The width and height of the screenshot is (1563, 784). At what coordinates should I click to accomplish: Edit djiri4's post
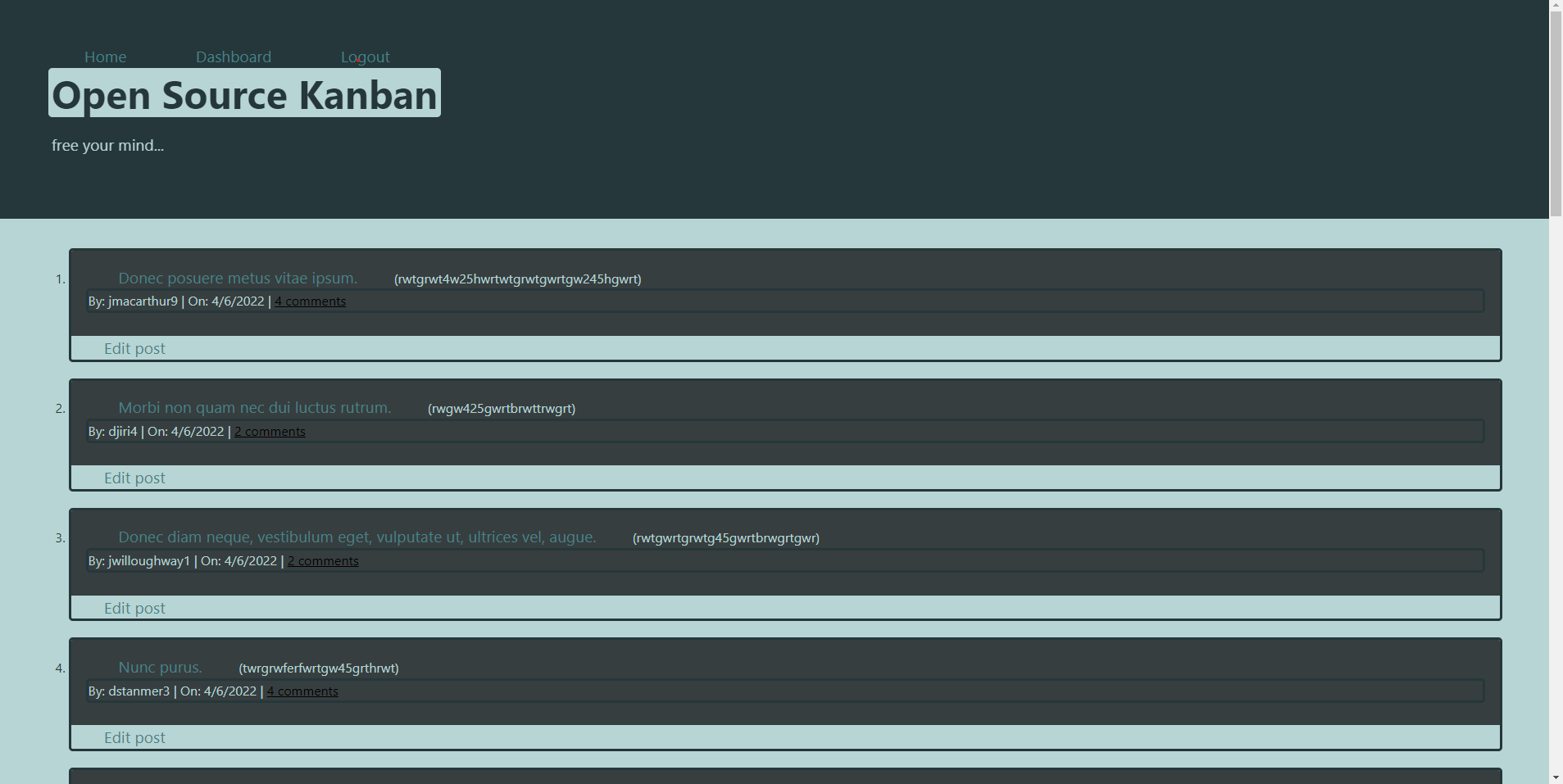click(x=134, y=478)
